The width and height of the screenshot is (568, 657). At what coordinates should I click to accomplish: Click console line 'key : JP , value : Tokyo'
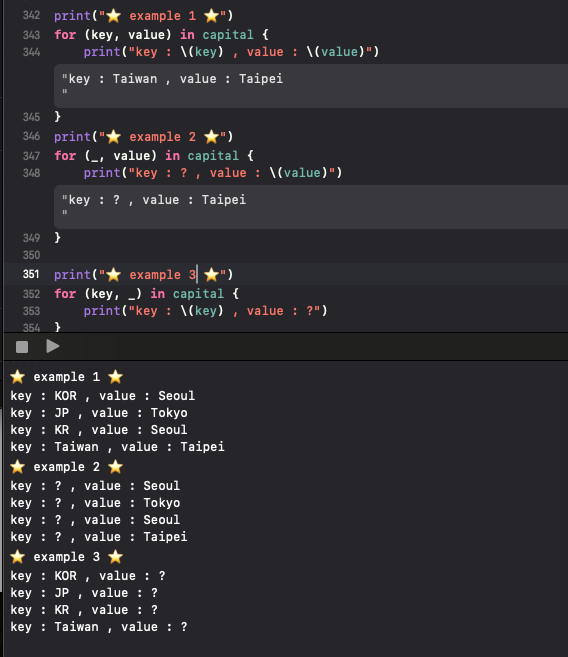(x=99, y=413)
